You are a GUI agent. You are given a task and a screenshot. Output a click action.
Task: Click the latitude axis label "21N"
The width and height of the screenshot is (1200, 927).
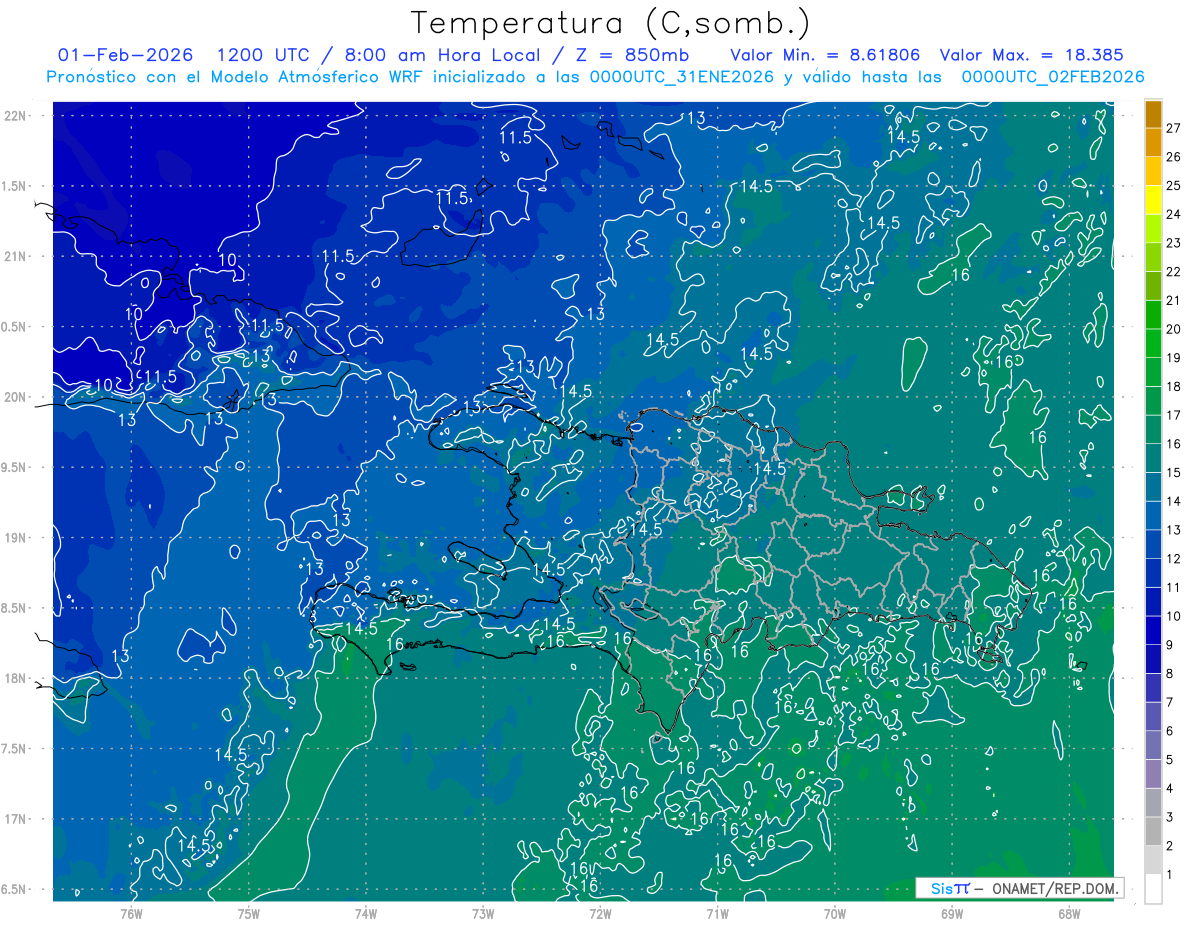pyautogui.click(x=15, y=256)
